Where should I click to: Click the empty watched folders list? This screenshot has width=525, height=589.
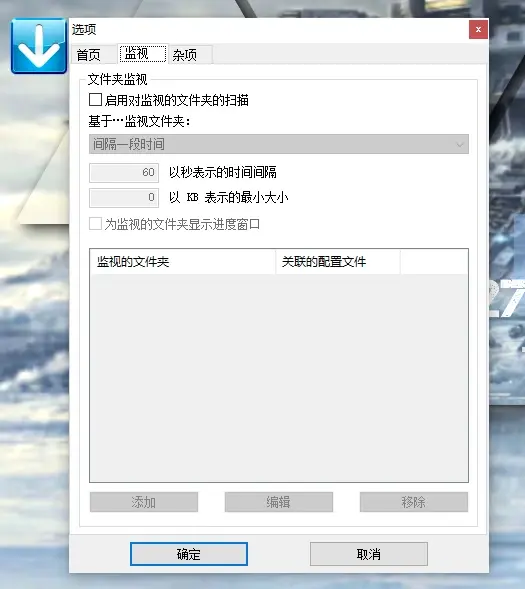[x=279, y=378]
